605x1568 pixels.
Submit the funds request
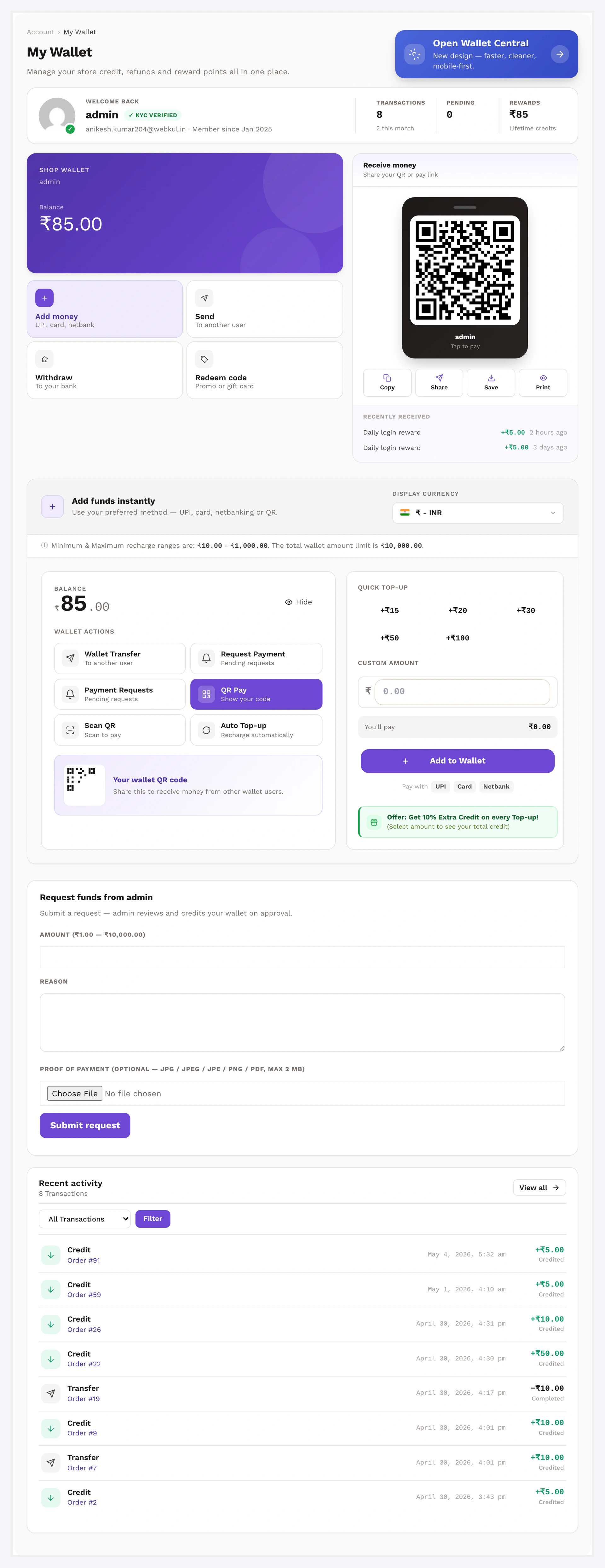pos(85,1125)
